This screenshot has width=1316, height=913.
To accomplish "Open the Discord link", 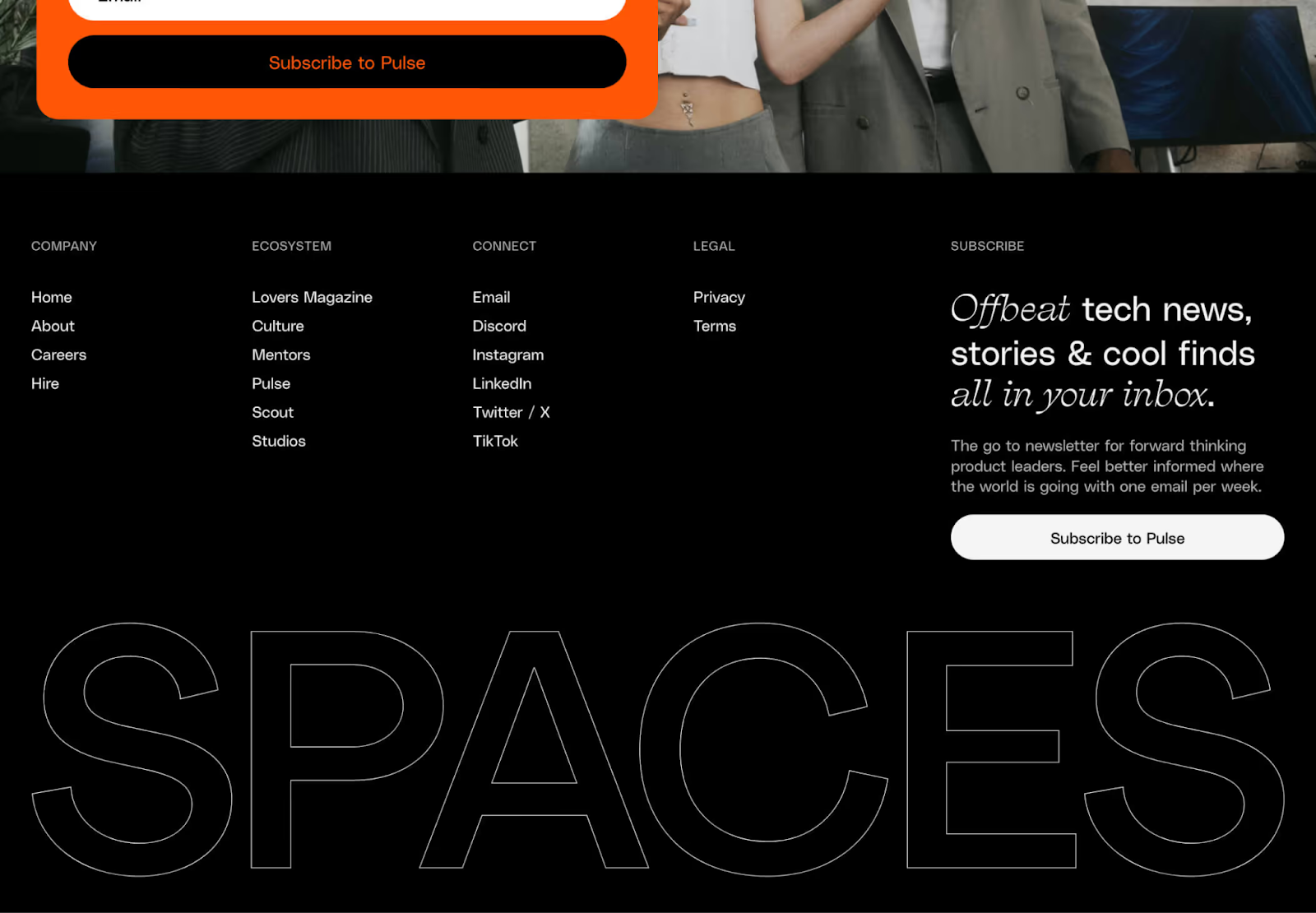I will click(499, 326).
